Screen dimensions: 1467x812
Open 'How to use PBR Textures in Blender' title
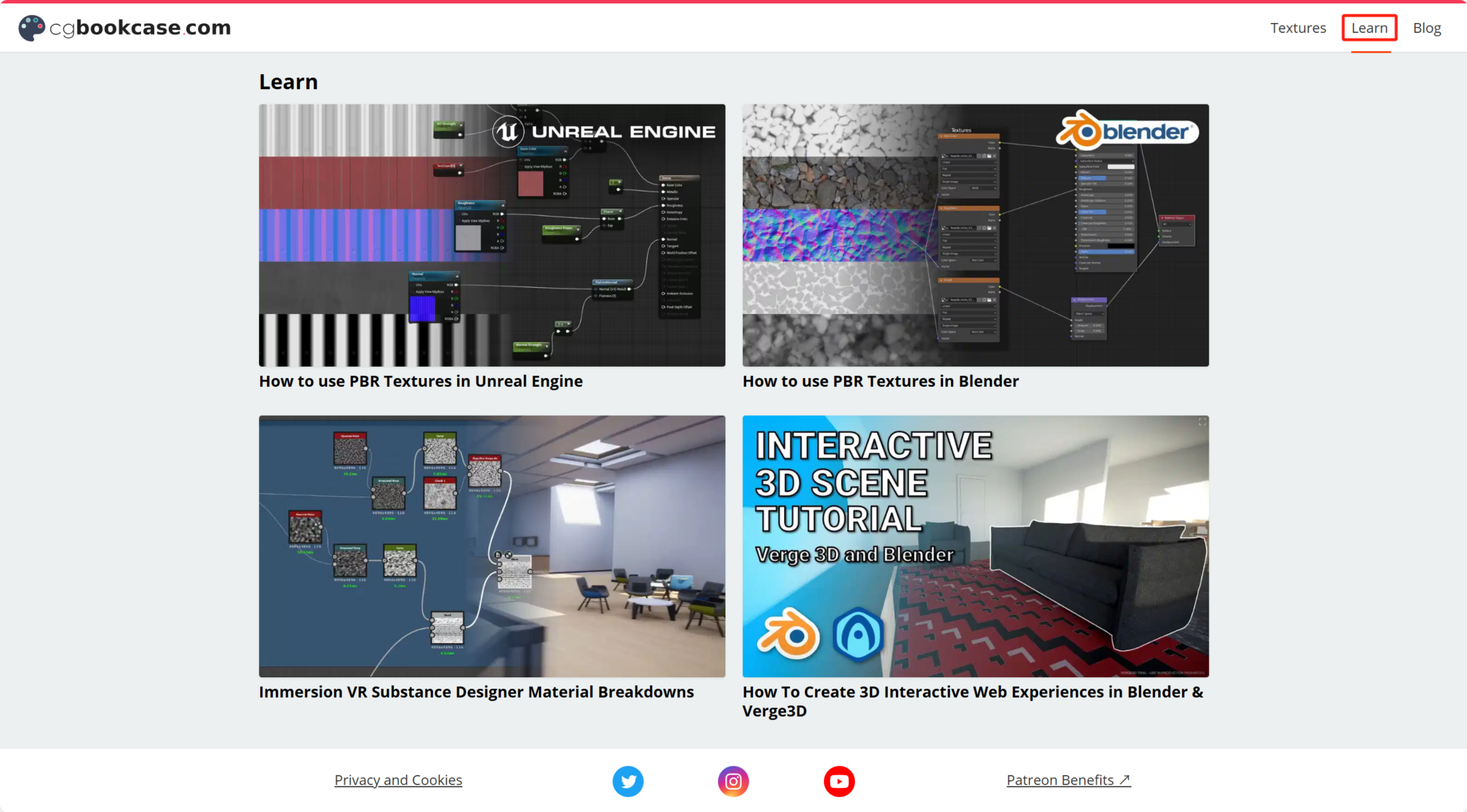[880, 381]
